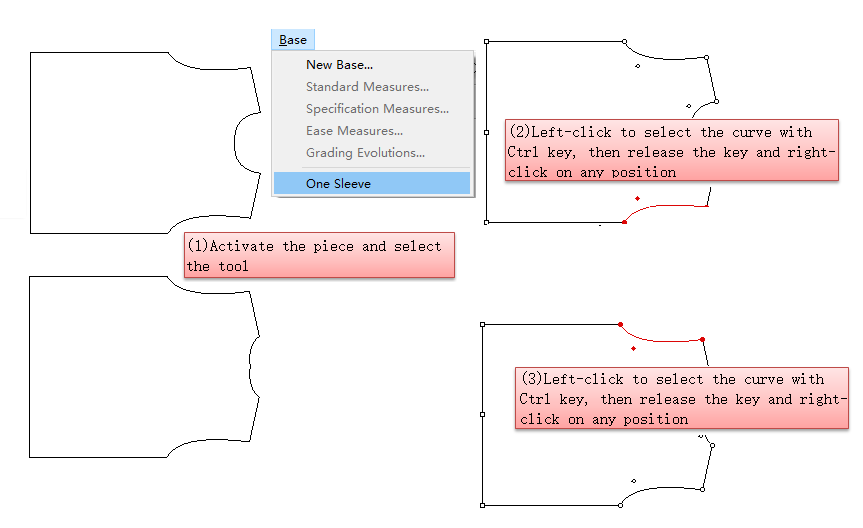This screenshot has height=528, width=863.
Task: Click the step (2) instruction callout
Action: [x=671, y=152]
